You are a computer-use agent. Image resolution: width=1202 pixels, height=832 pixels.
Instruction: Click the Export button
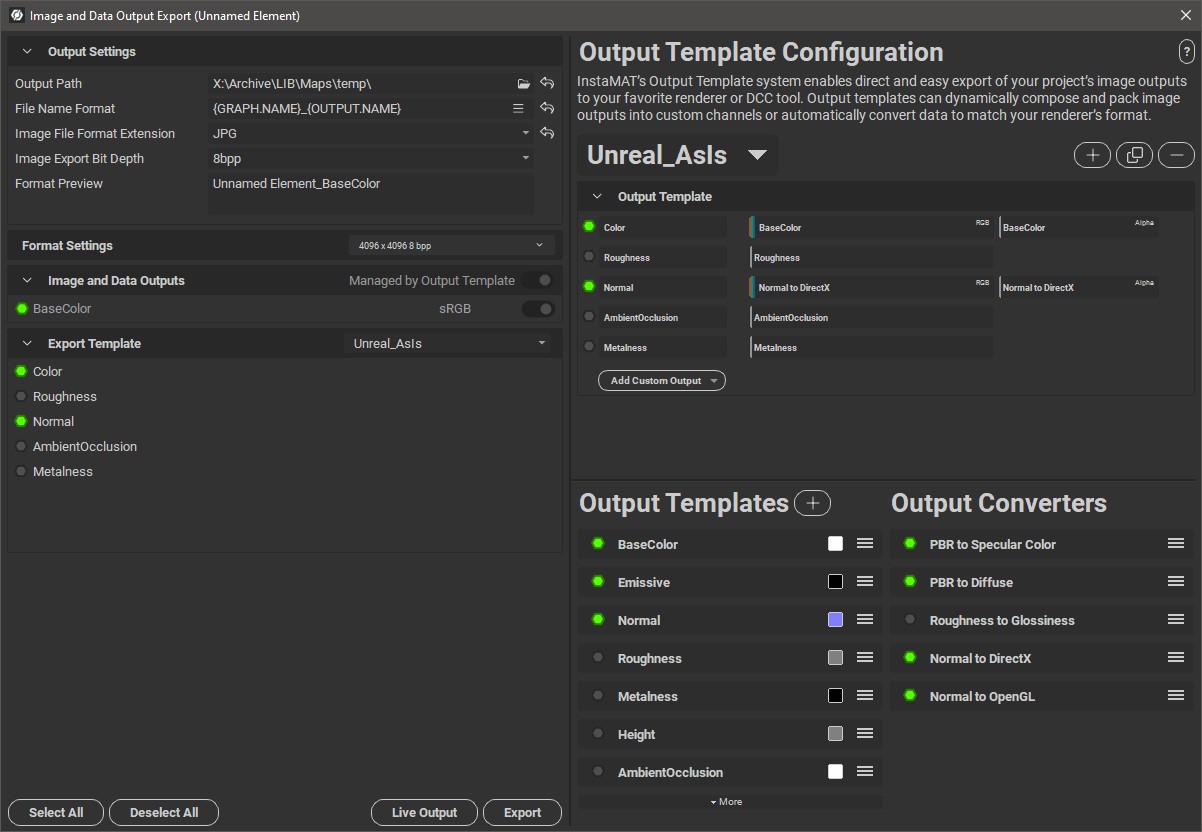pyautogui.click(x=522, y=813)
